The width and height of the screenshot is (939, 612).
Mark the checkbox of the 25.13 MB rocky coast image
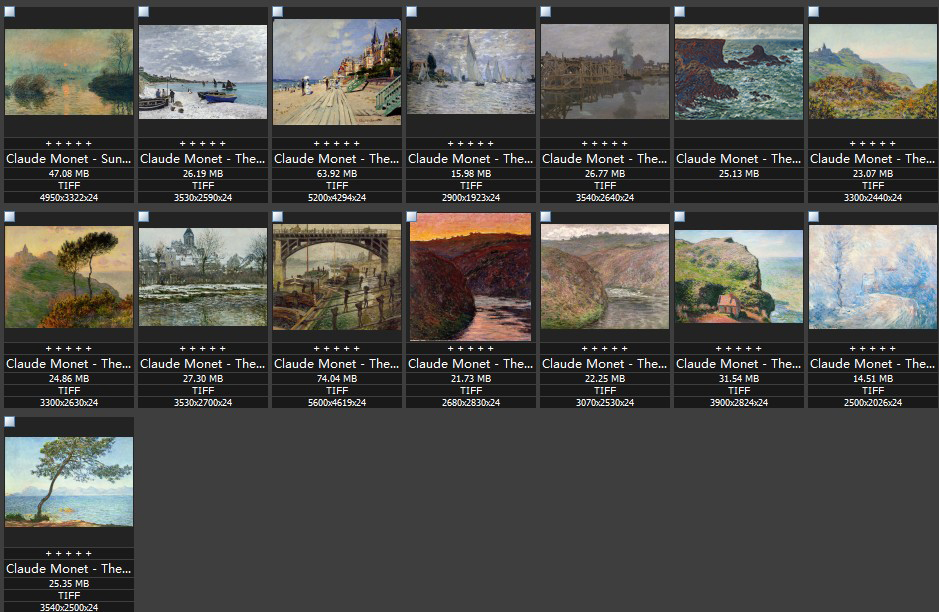(680, 11)
